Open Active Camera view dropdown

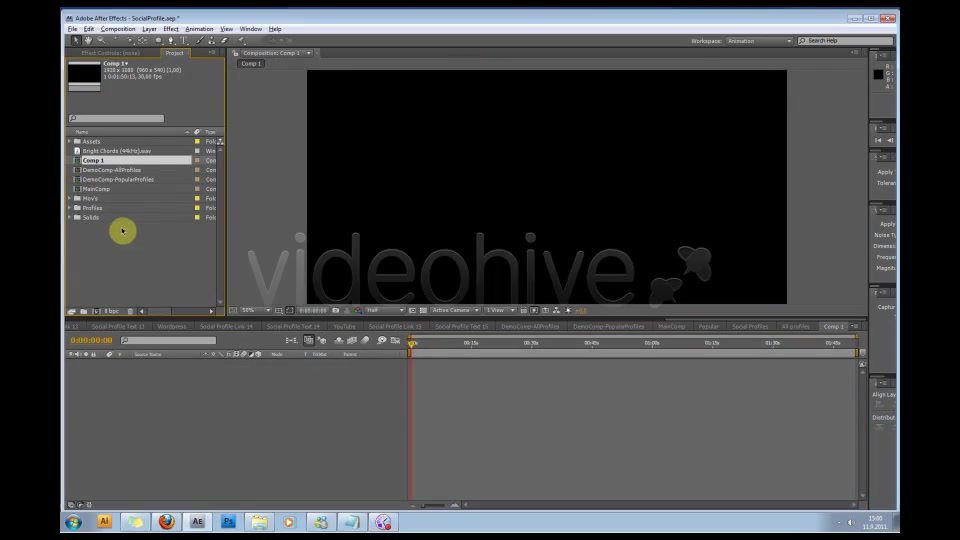(455, 310)
